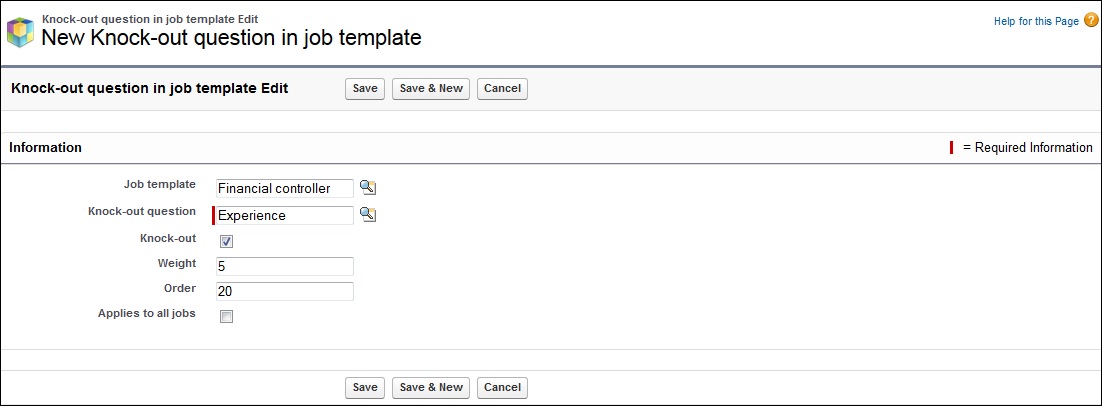Viewport: 1102px width, 406px height.
Task: Select the bottom Save & New button
Action: click(431, 388)
